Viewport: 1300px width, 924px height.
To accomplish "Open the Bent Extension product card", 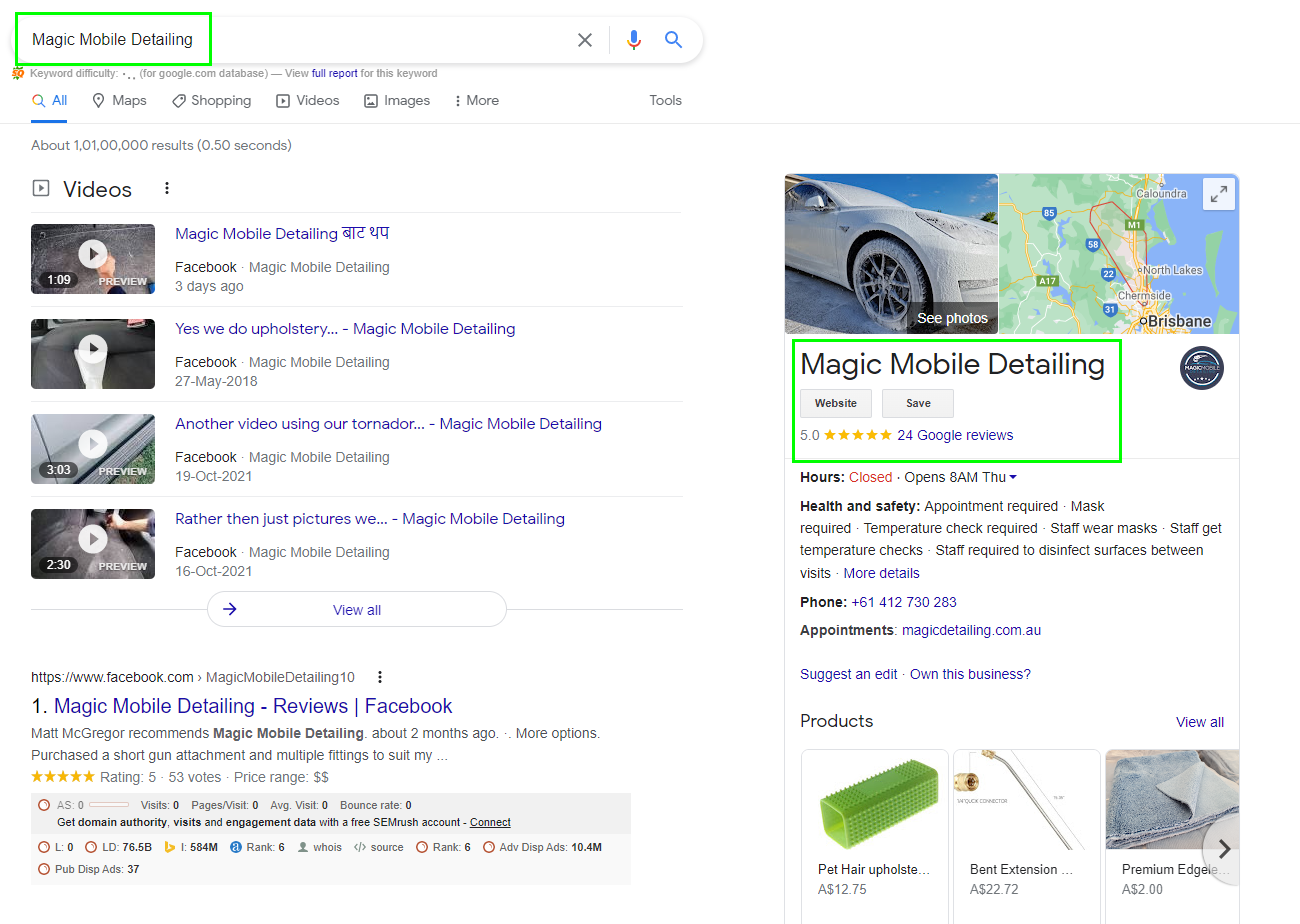I will (1027, 836).
